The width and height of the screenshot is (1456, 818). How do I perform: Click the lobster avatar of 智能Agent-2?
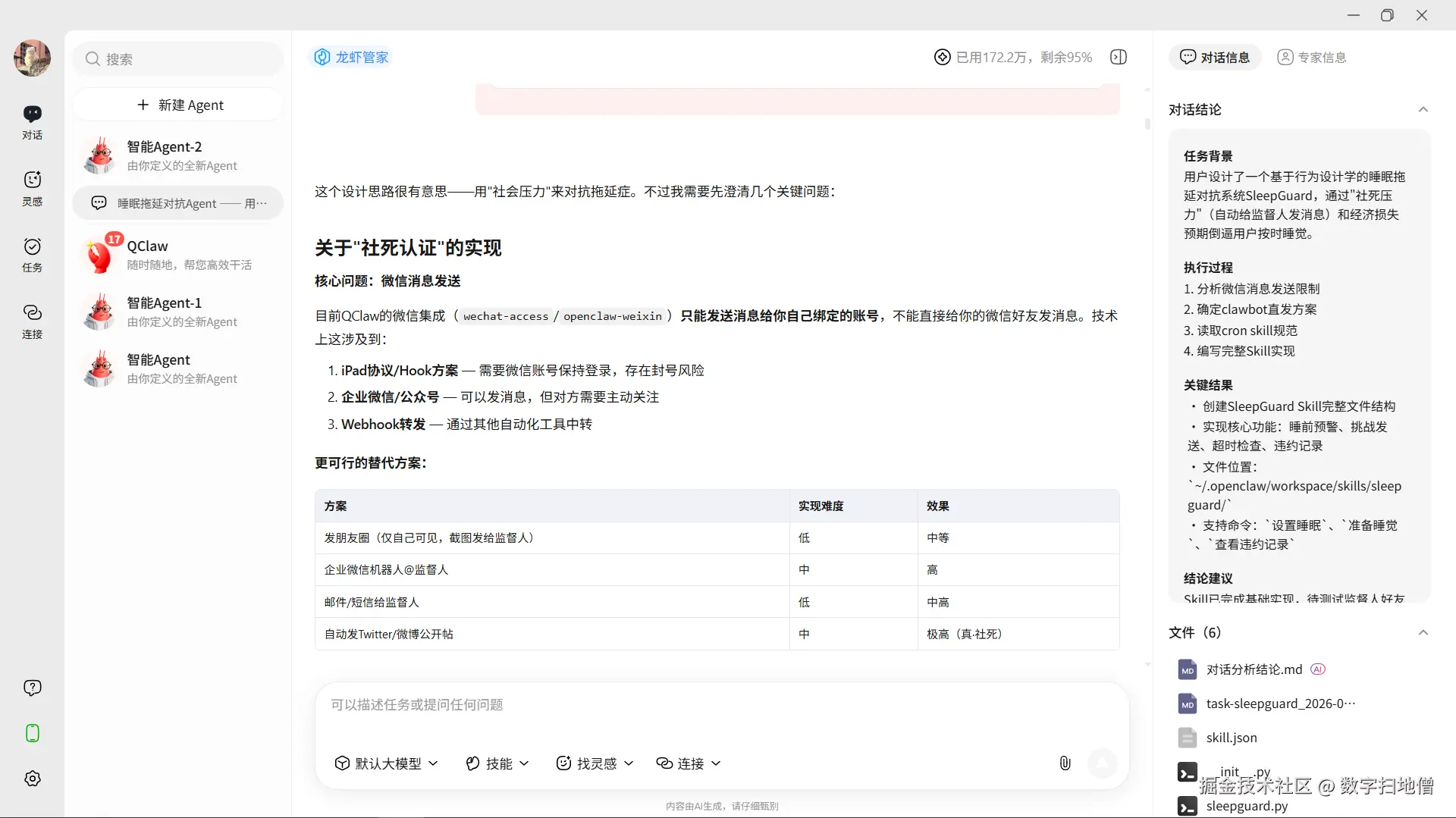[x=99, y=155]
